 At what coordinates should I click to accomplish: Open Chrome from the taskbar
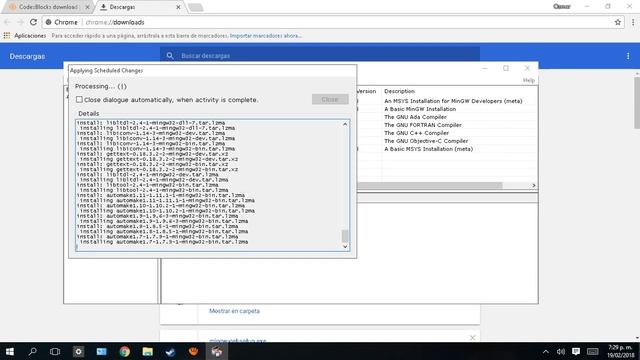tap(124, 351)
